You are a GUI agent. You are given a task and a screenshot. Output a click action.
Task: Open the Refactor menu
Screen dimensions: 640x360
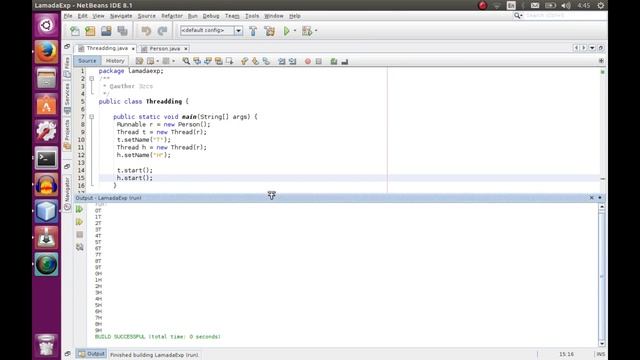(172, 16)
